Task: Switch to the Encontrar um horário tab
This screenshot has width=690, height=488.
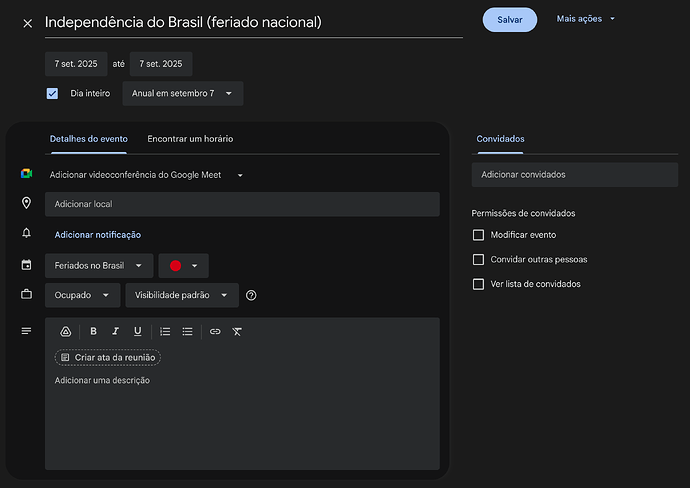Action: click(190, 139)
